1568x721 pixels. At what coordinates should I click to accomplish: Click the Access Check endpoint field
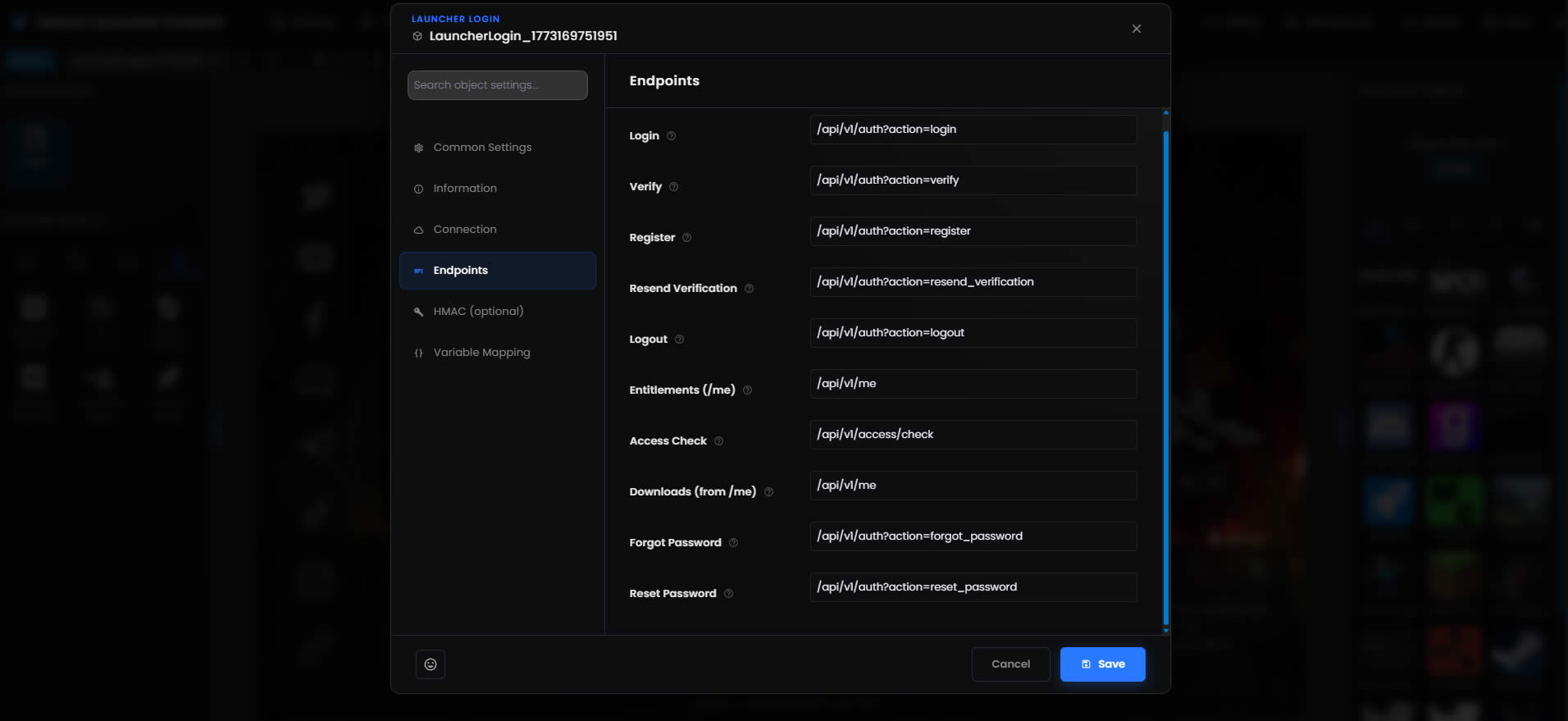(x=973, y=435)
